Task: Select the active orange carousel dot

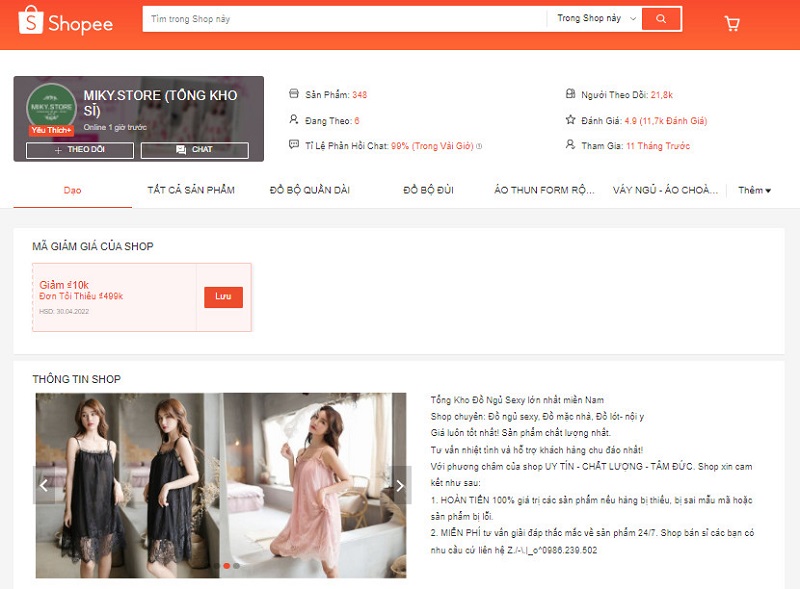Action: (226, 566)
